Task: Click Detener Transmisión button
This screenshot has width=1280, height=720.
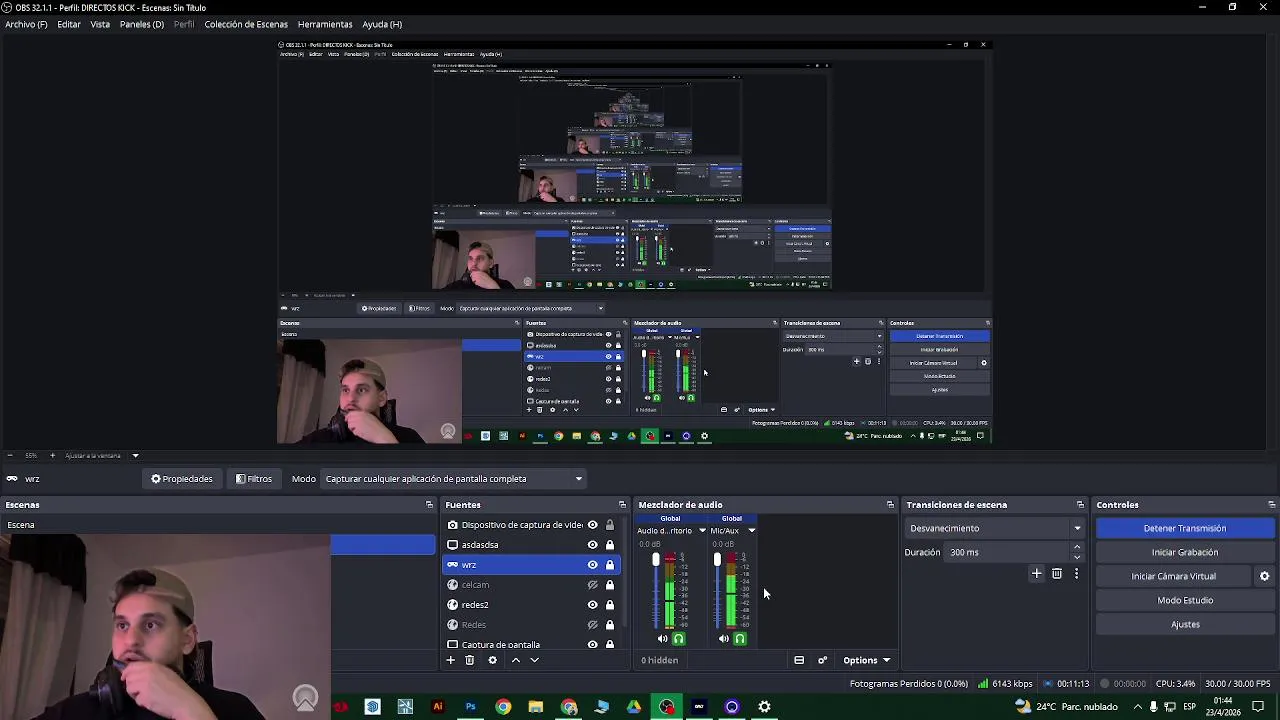Action: [x=1185, y=528]
